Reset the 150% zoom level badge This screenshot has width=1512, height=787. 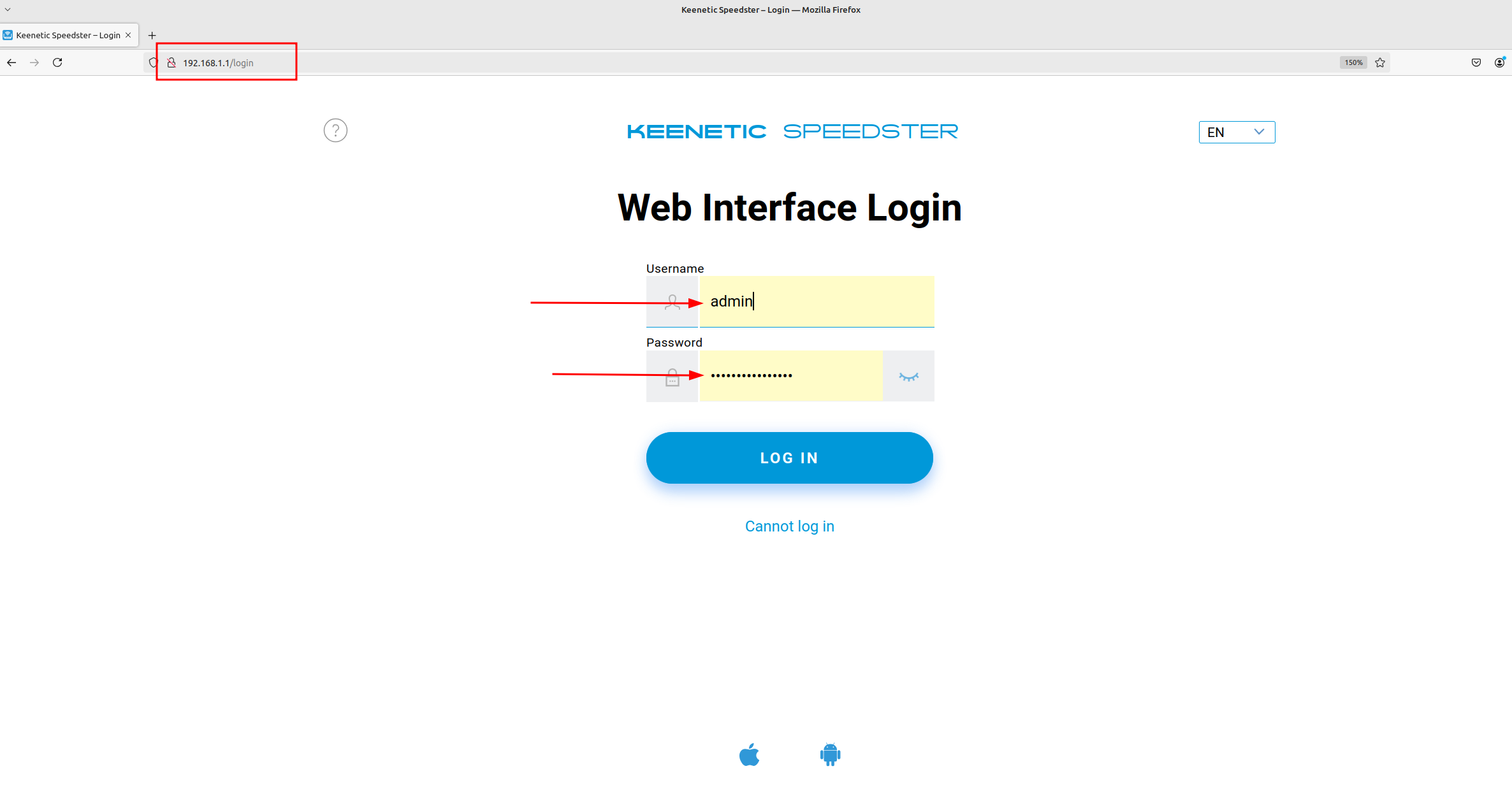pos(1353,62)
